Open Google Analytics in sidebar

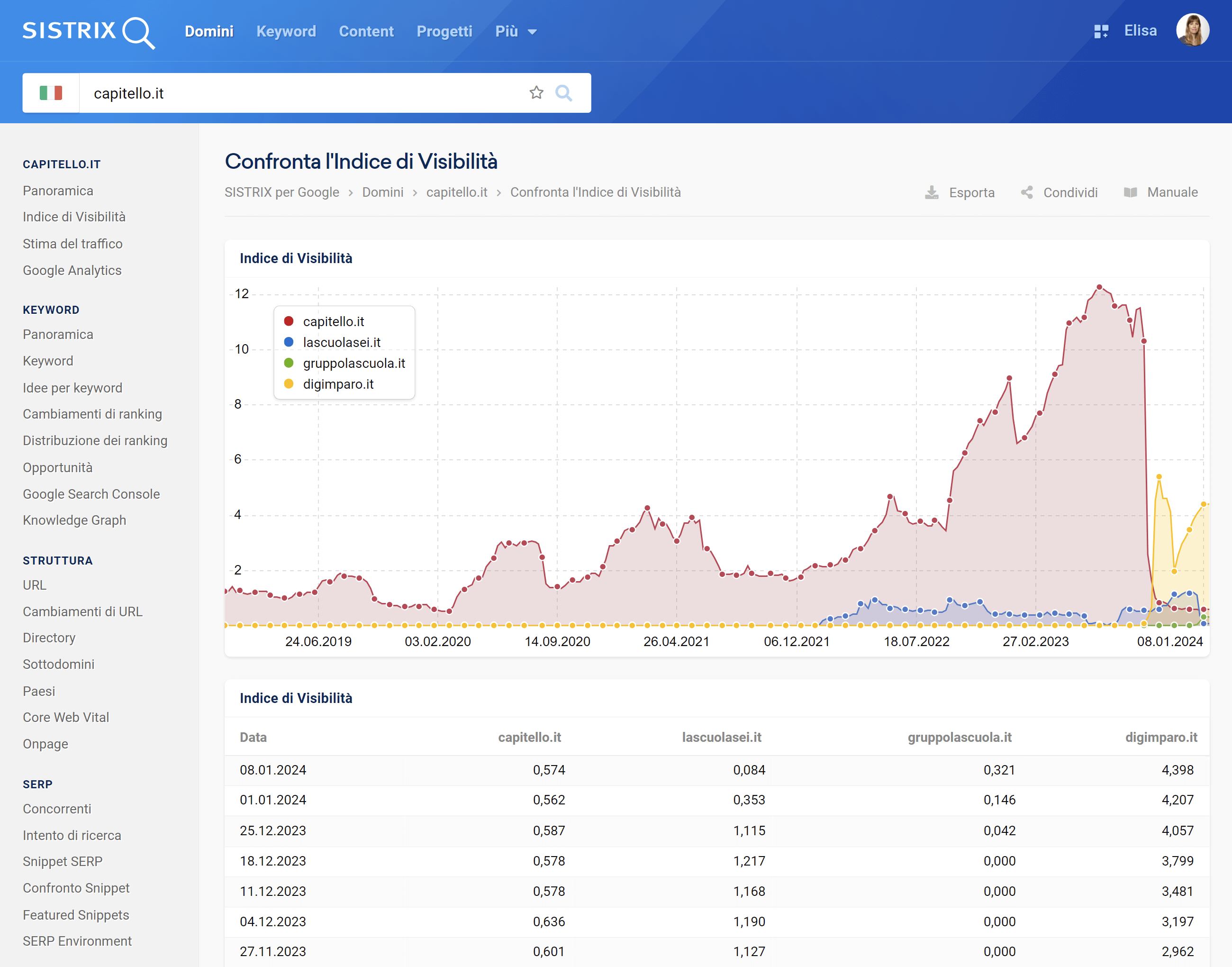(72, 271)
